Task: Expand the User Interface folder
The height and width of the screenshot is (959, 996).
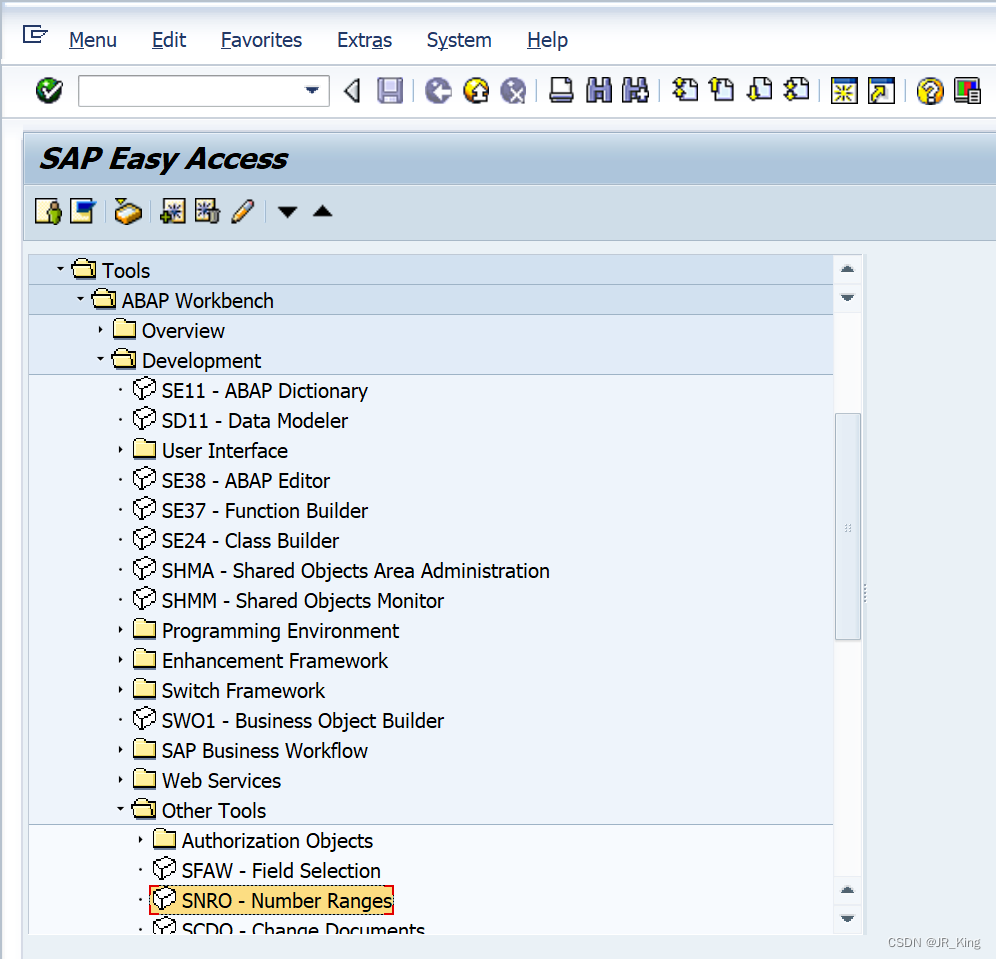Action: tap(120, 450)
